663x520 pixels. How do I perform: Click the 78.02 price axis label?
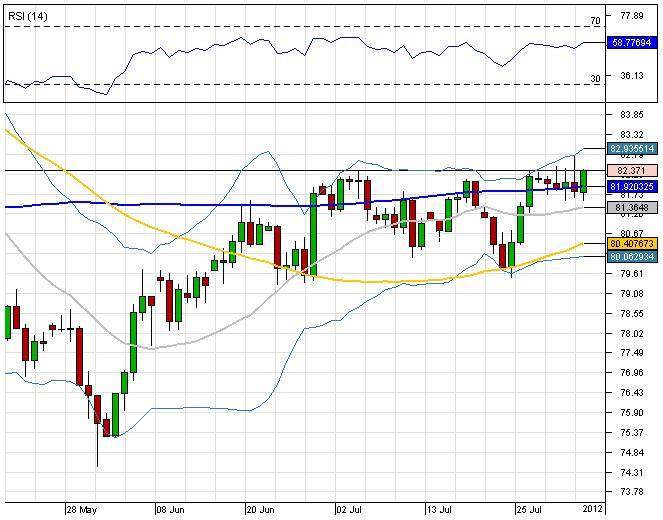[631, 334]
